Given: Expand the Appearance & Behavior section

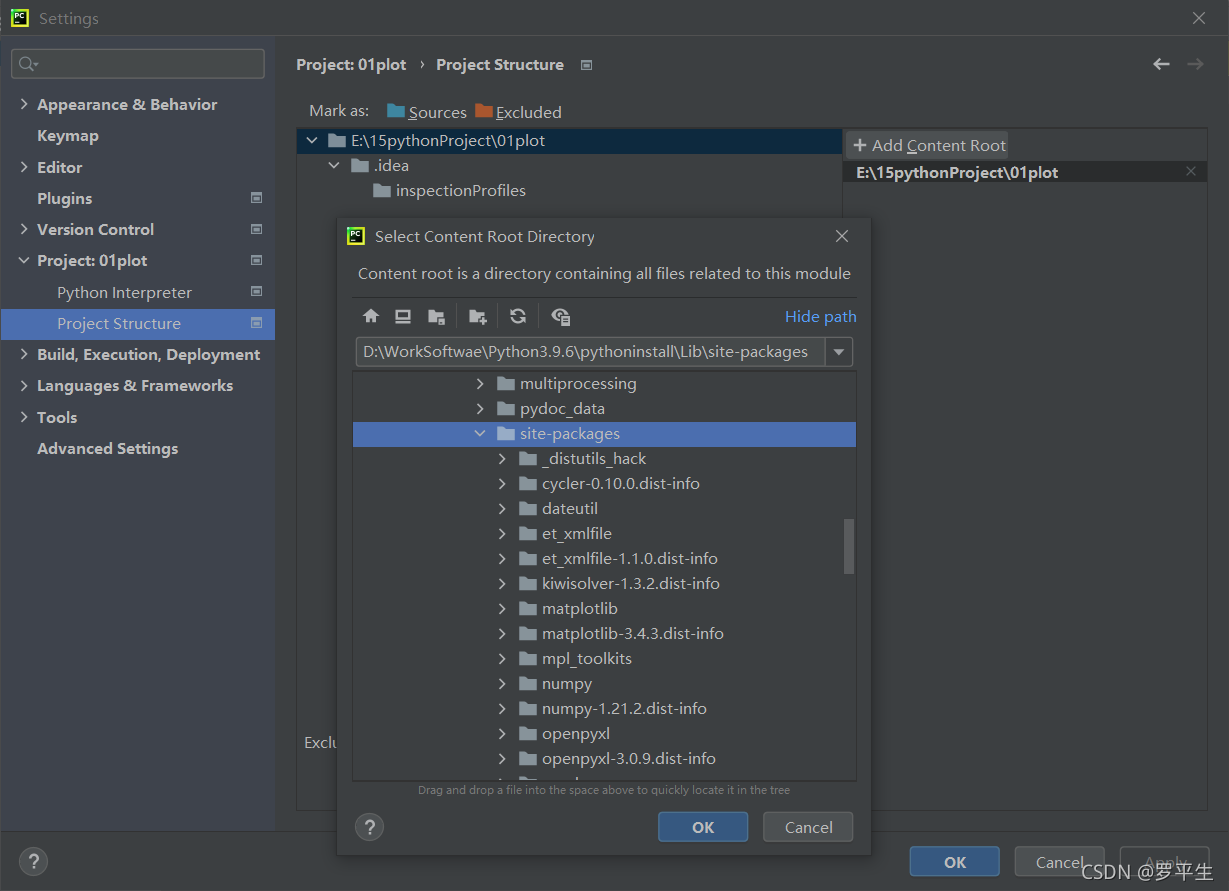Looking at the screenshot, I should click(24, 105).
